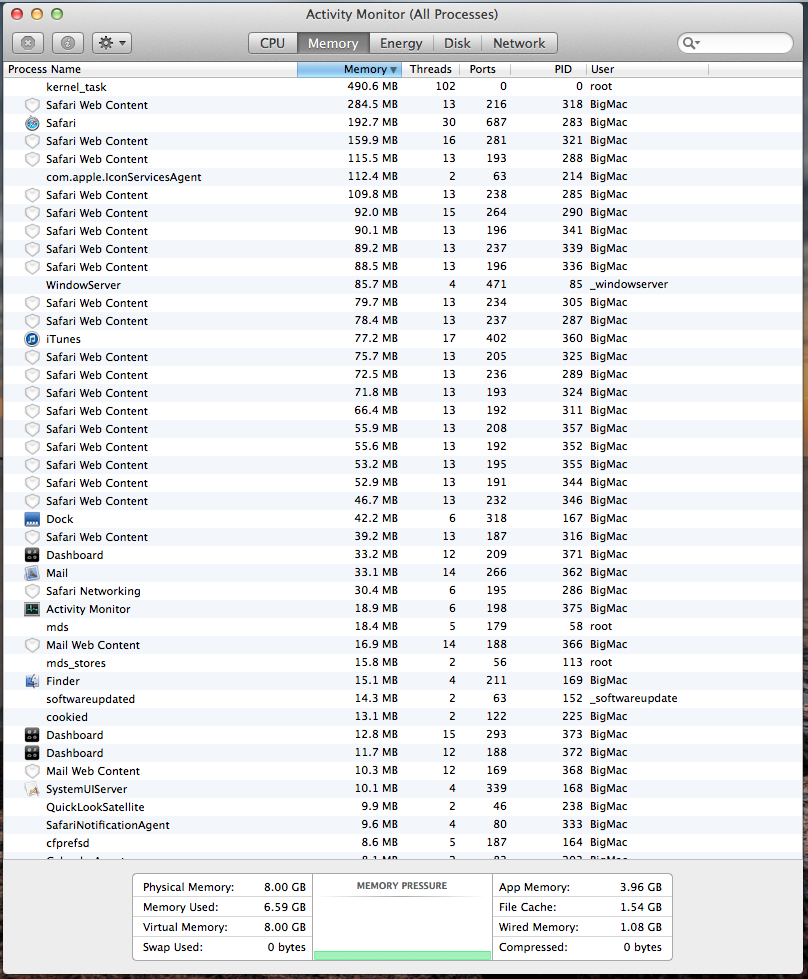The image size is (808, 979).
Task: Select the cookied process row
Action: point(403,717)
